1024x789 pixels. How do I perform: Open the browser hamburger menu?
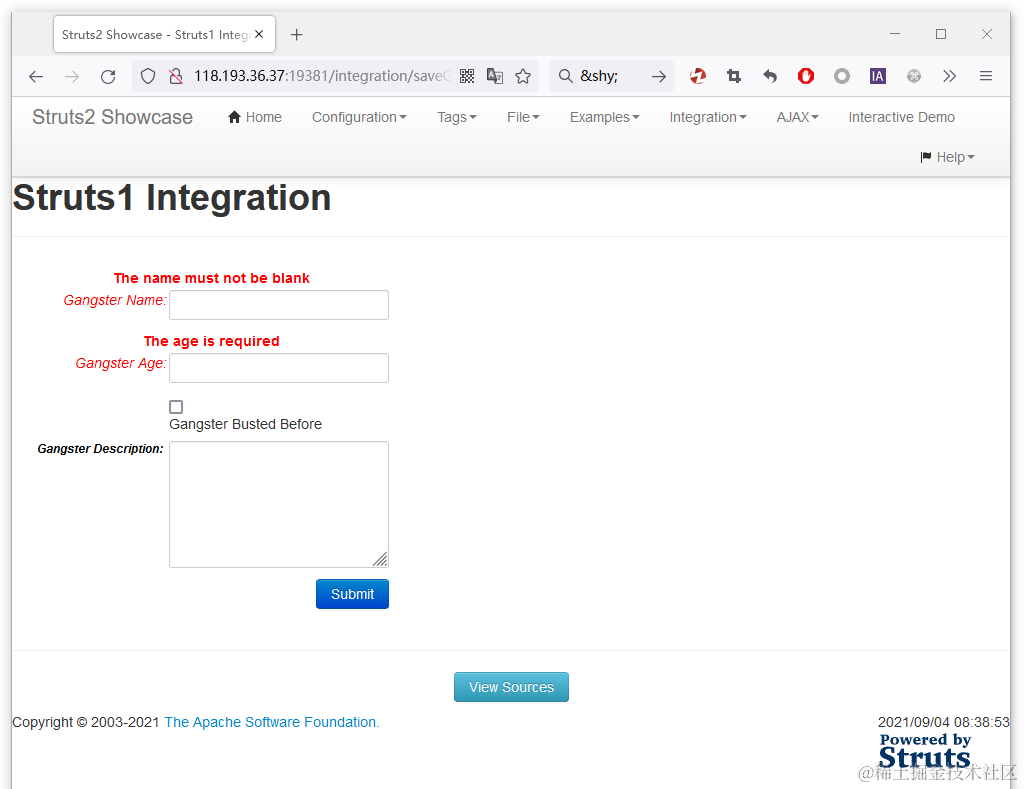(x=986, y=76)
